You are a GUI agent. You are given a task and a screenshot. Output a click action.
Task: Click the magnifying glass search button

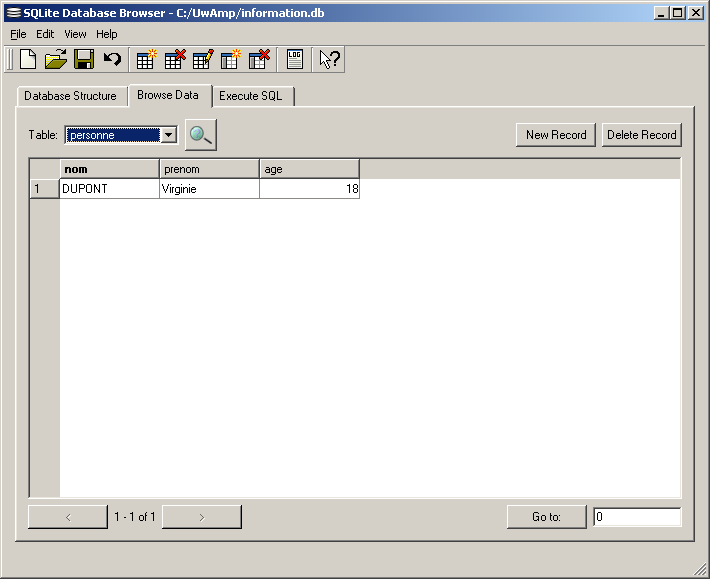(x=201, y=135)
